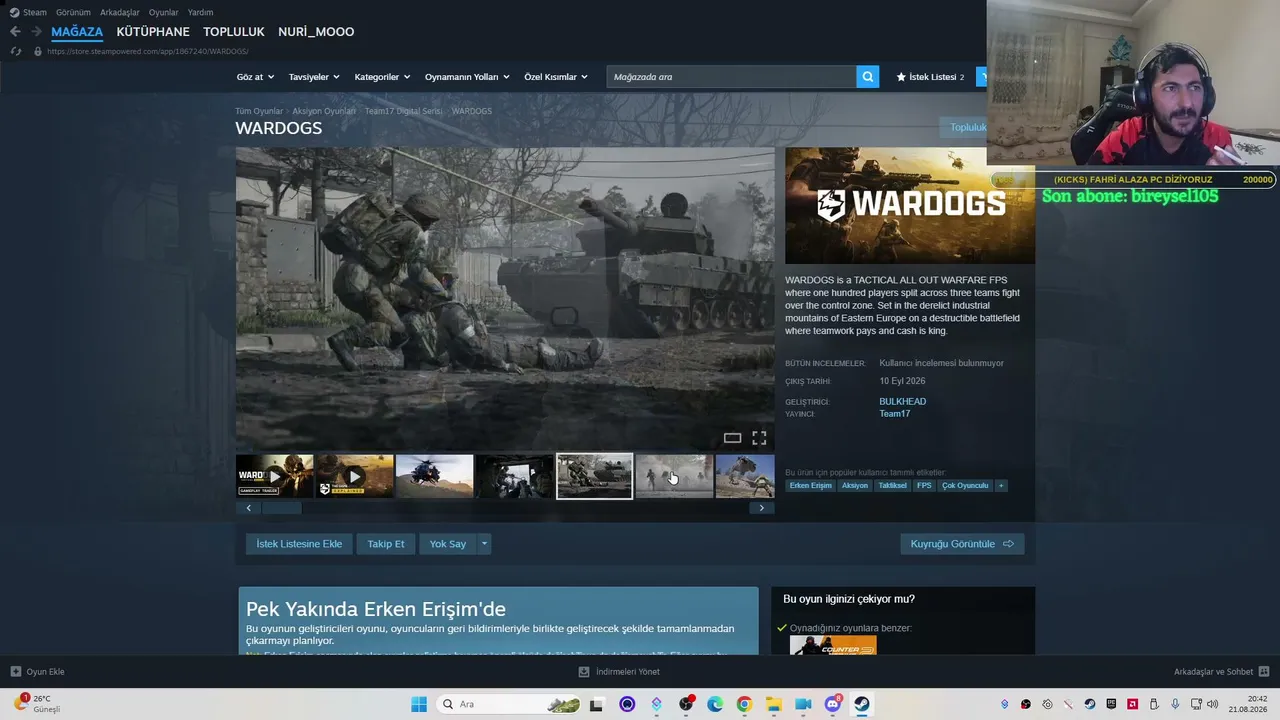Open the Steam logo menu in the top bar
Viewport: 1280px width, 720px height.
point(28,12)
